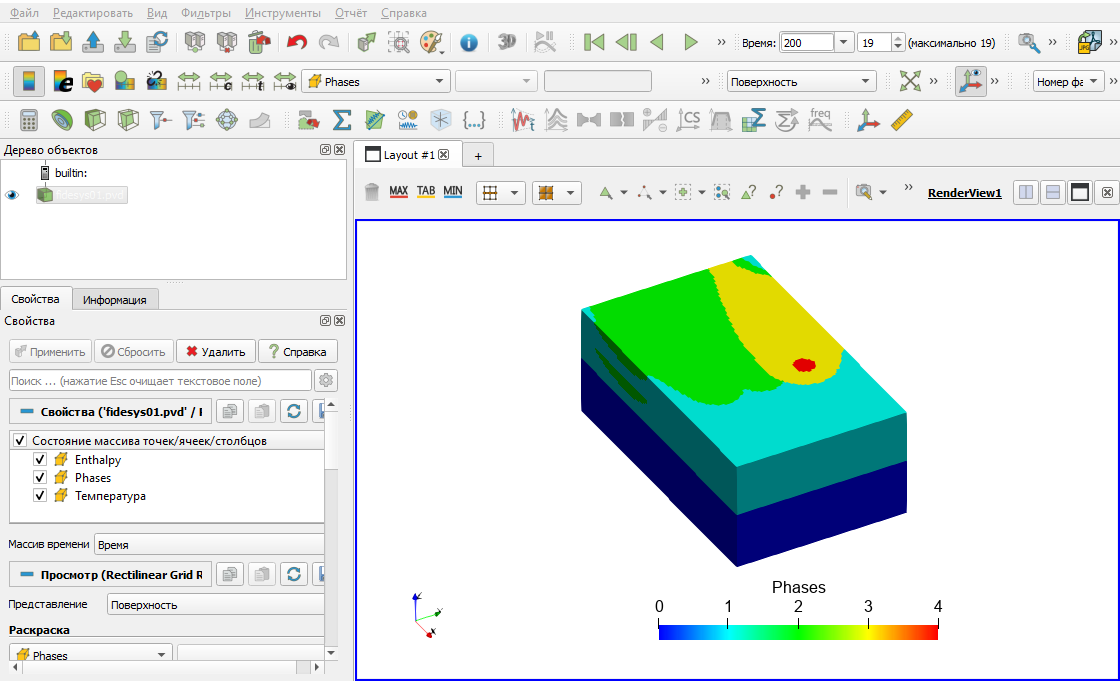Viewport: 1120px width, 681px height.
Task: Click the yellow ruler tool icon
Action: 901,120
